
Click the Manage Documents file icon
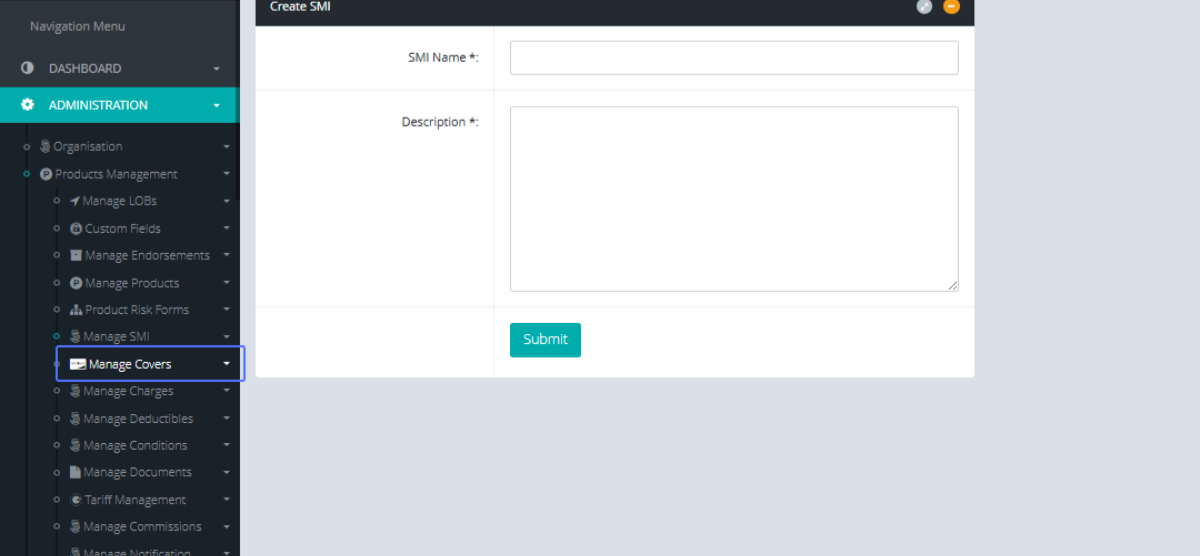pyautogui.click(x=75, y=473)
